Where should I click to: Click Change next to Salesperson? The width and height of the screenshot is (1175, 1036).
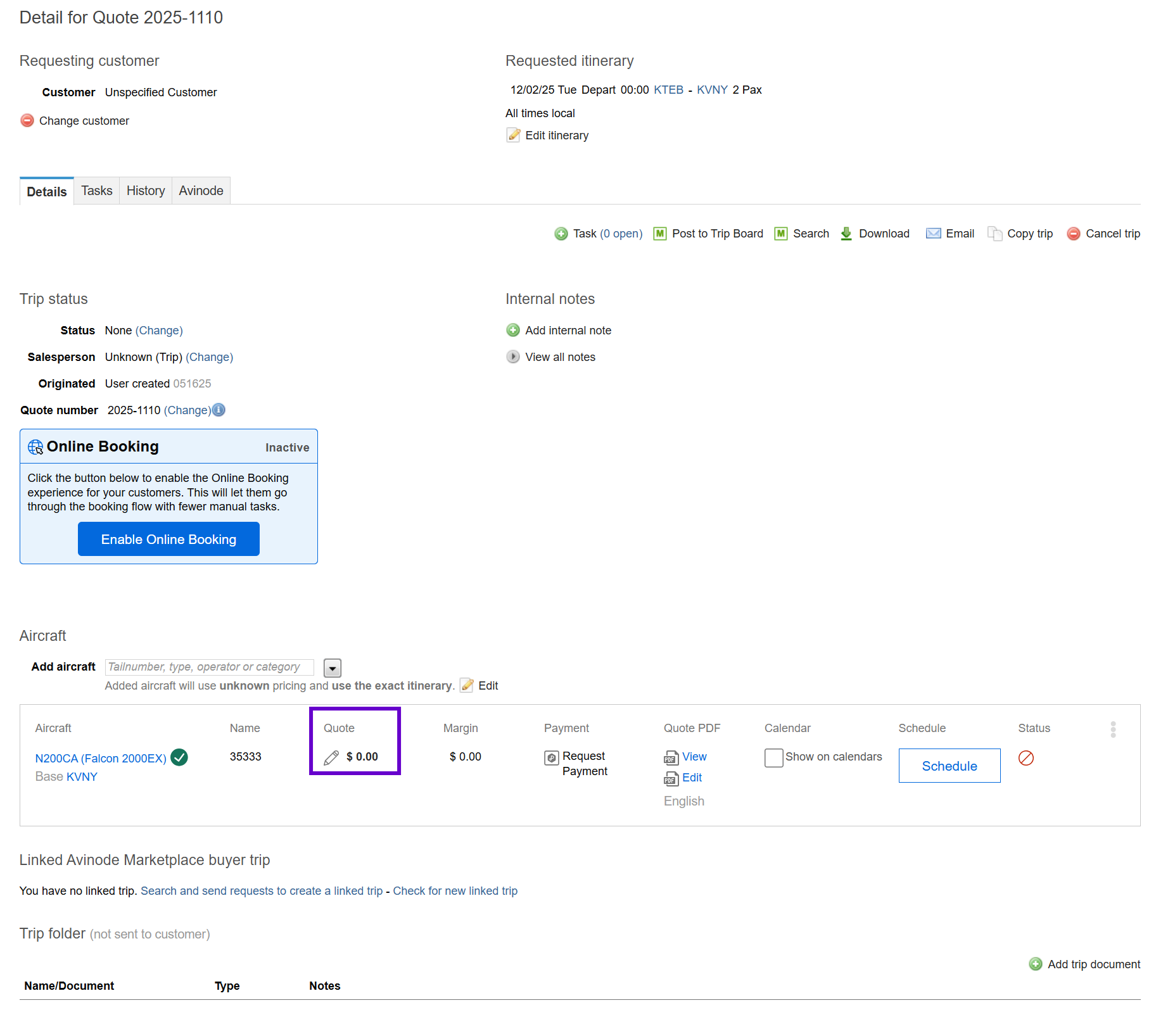click(210, 357)
